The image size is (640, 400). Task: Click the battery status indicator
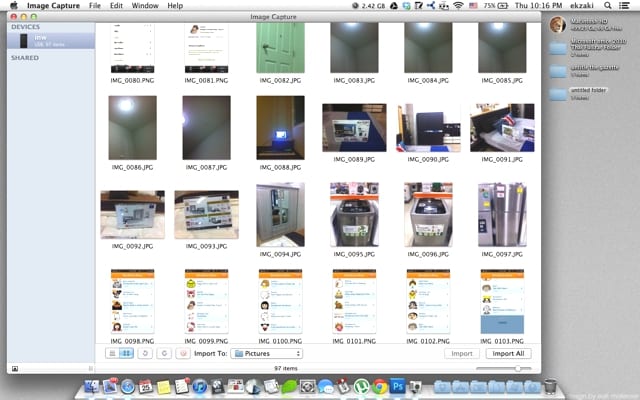496,6
